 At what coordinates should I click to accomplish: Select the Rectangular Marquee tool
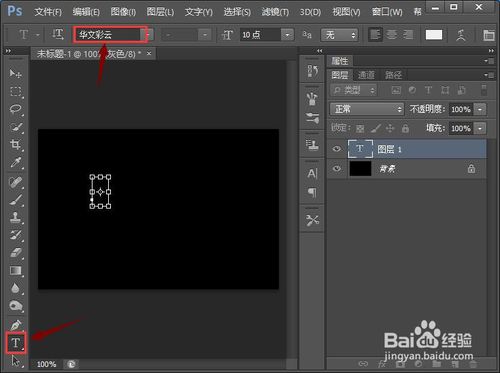pos(15,91)
